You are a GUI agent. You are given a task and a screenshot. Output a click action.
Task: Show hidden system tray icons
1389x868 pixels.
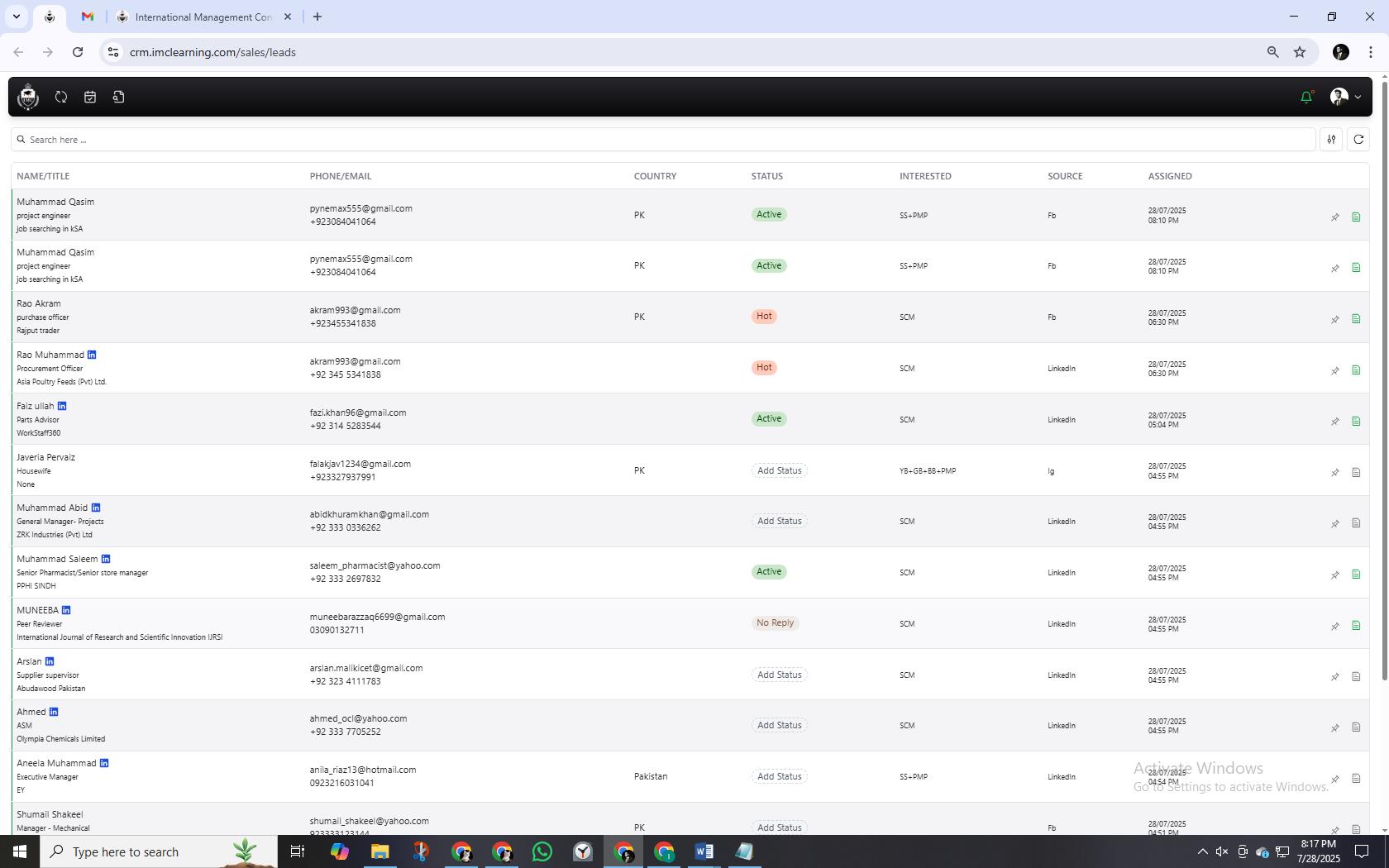[x=1203, y=851]
